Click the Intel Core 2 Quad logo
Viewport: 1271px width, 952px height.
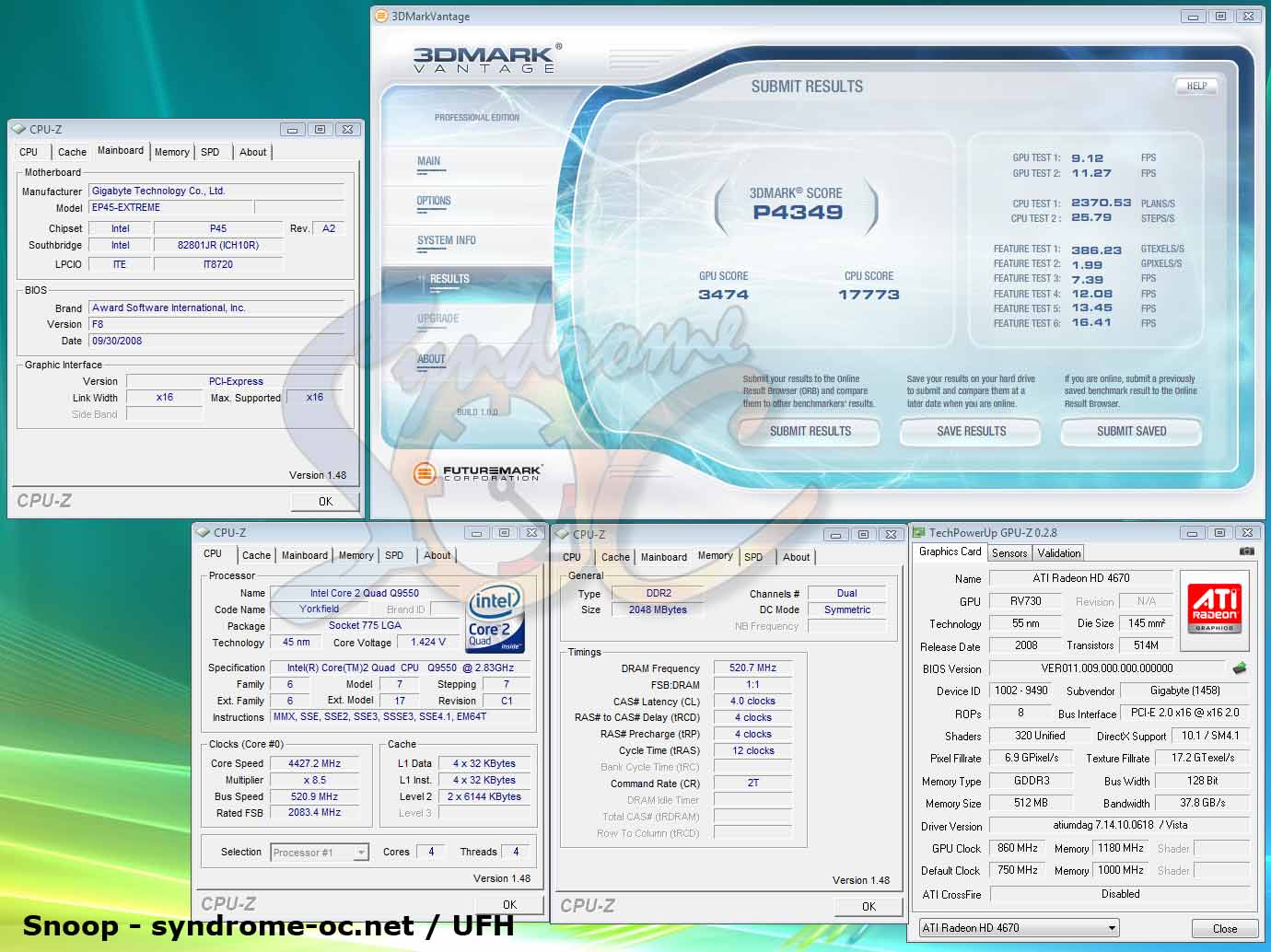tap(496, 617)
